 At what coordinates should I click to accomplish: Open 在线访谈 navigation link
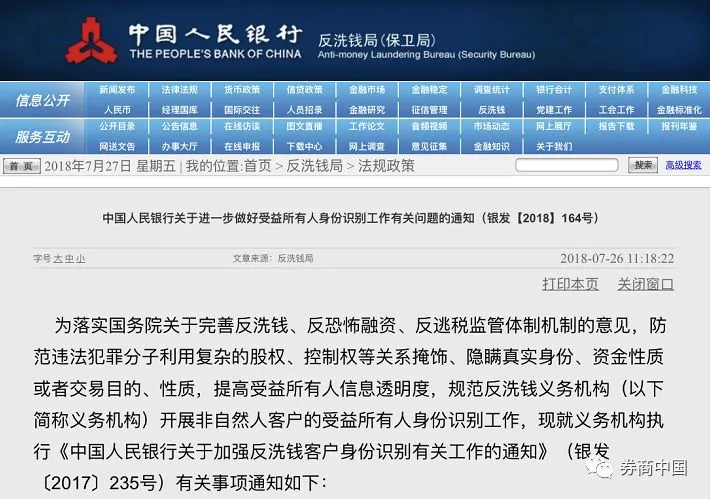point(242,126)
